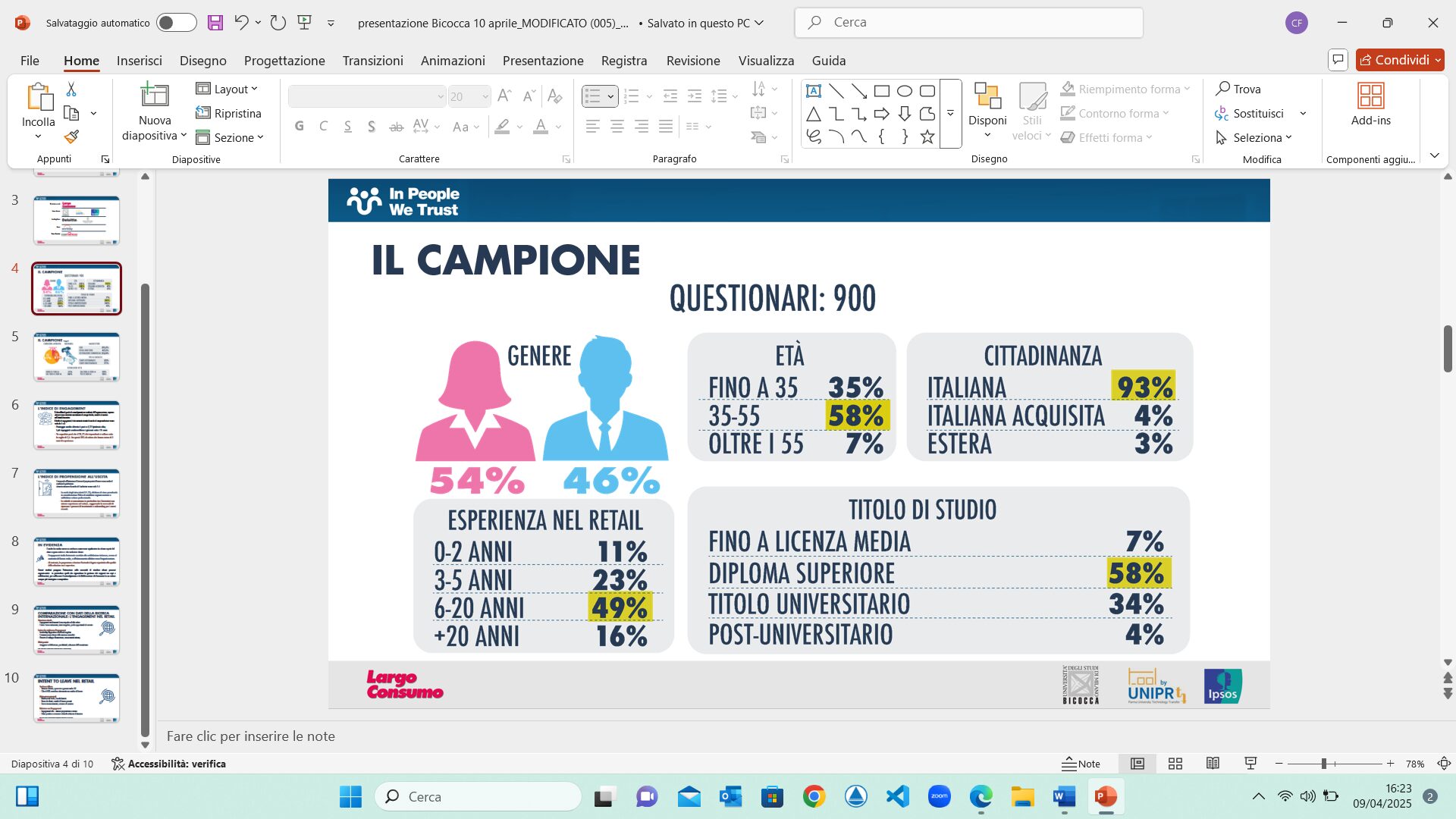Collapse the ribbon with the chevron
This screenshot has height=819, width=1456.
1435,155
